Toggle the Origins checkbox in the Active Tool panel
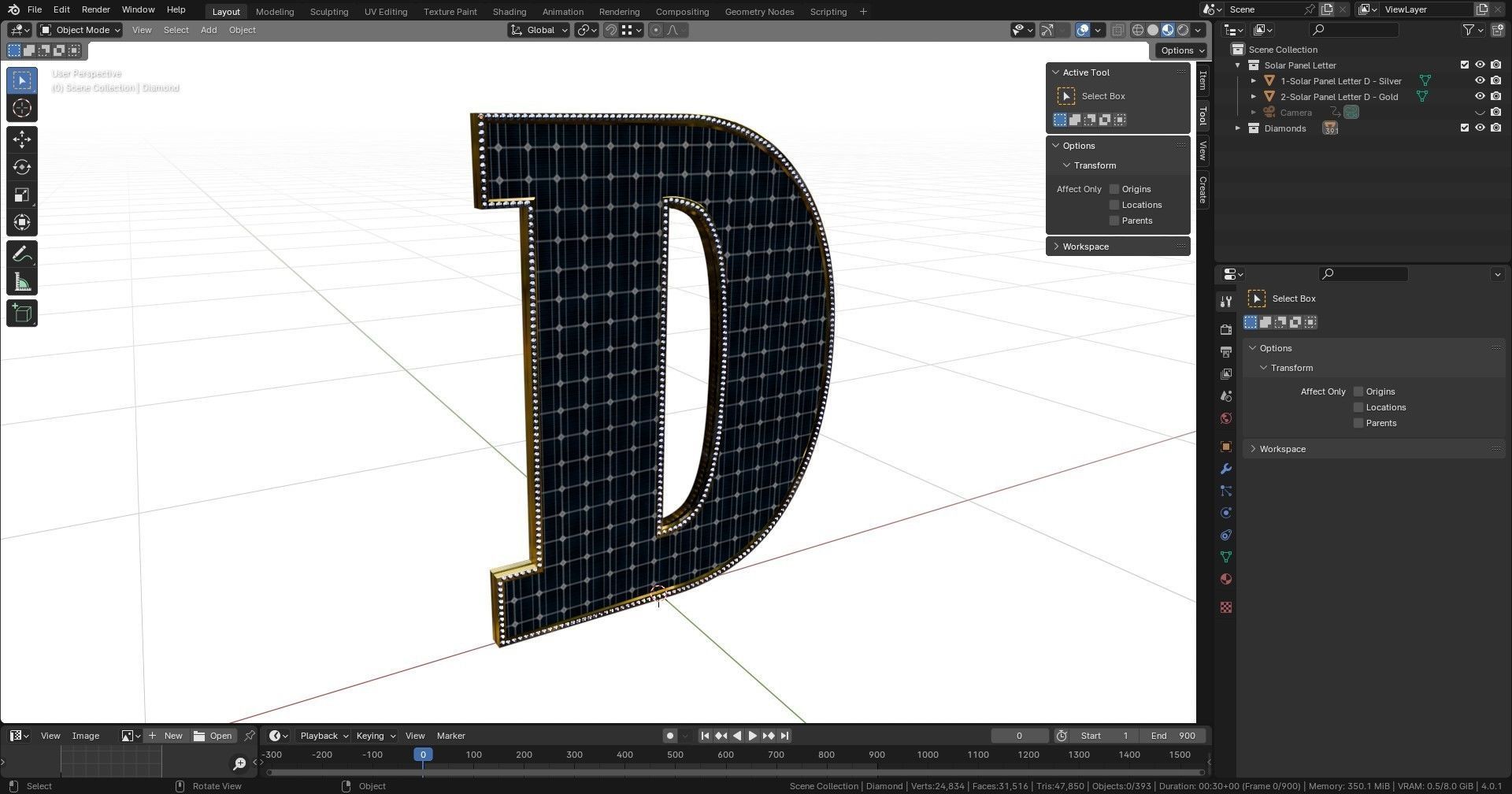 [1114, 189]
